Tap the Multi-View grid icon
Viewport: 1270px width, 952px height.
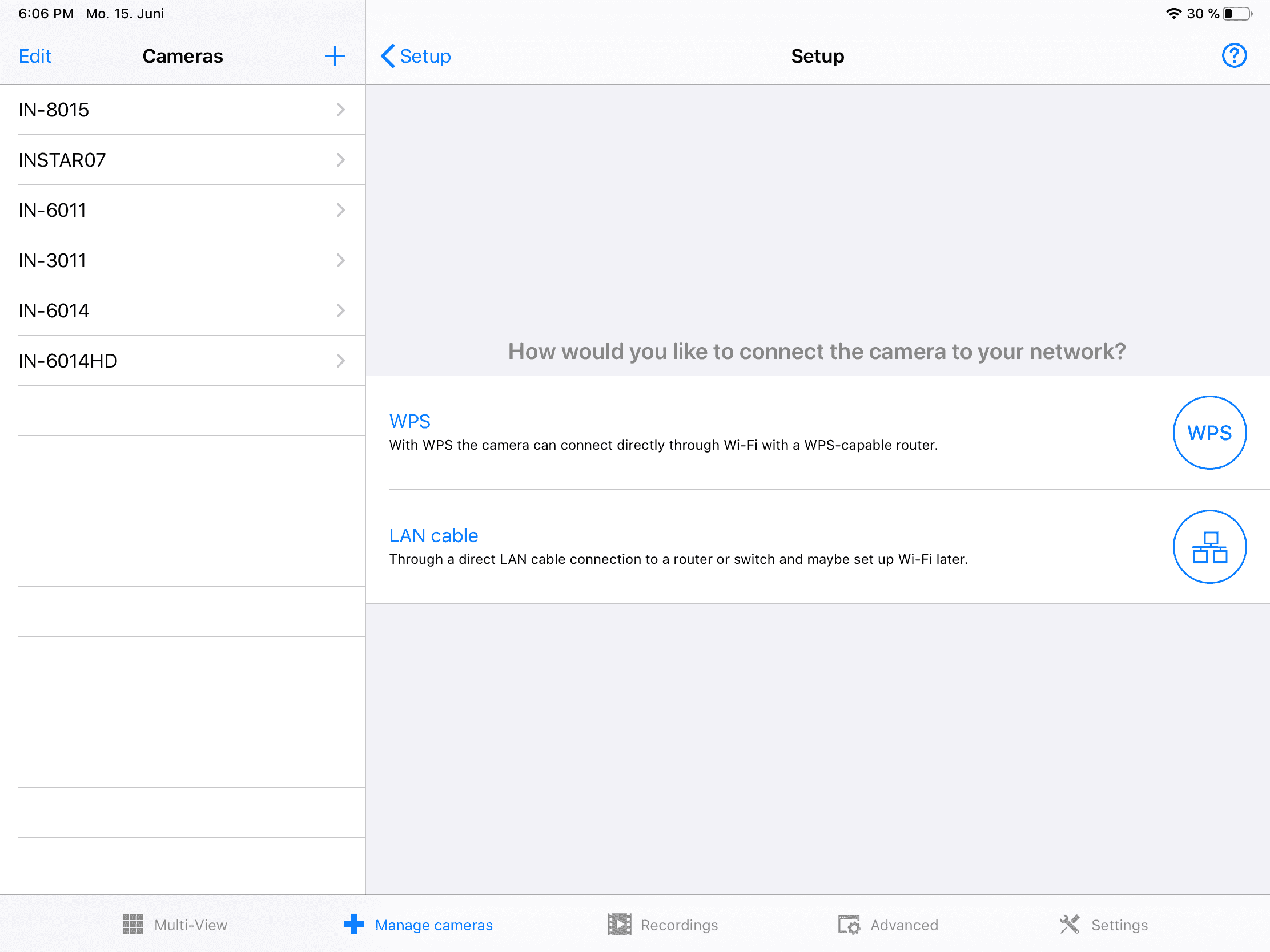click(132, 925)
